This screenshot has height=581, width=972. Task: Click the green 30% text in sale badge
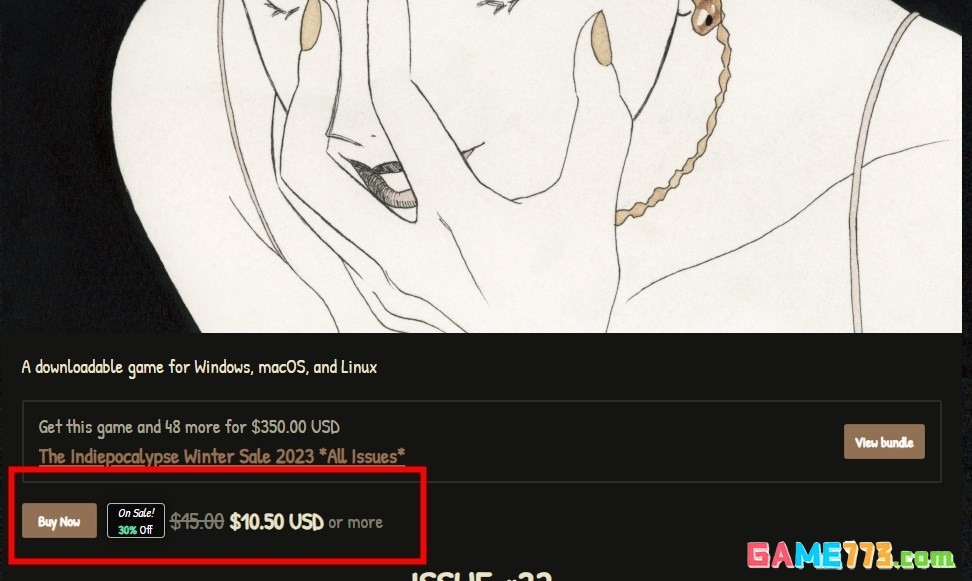[127, 530]
